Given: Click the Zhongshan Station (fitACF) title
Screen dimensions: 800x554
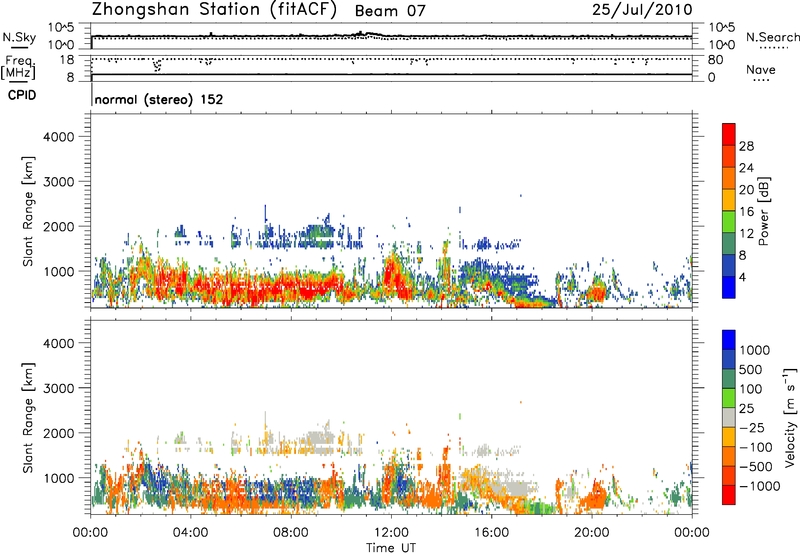Looking at the screenshot, I should coord(214,10).
